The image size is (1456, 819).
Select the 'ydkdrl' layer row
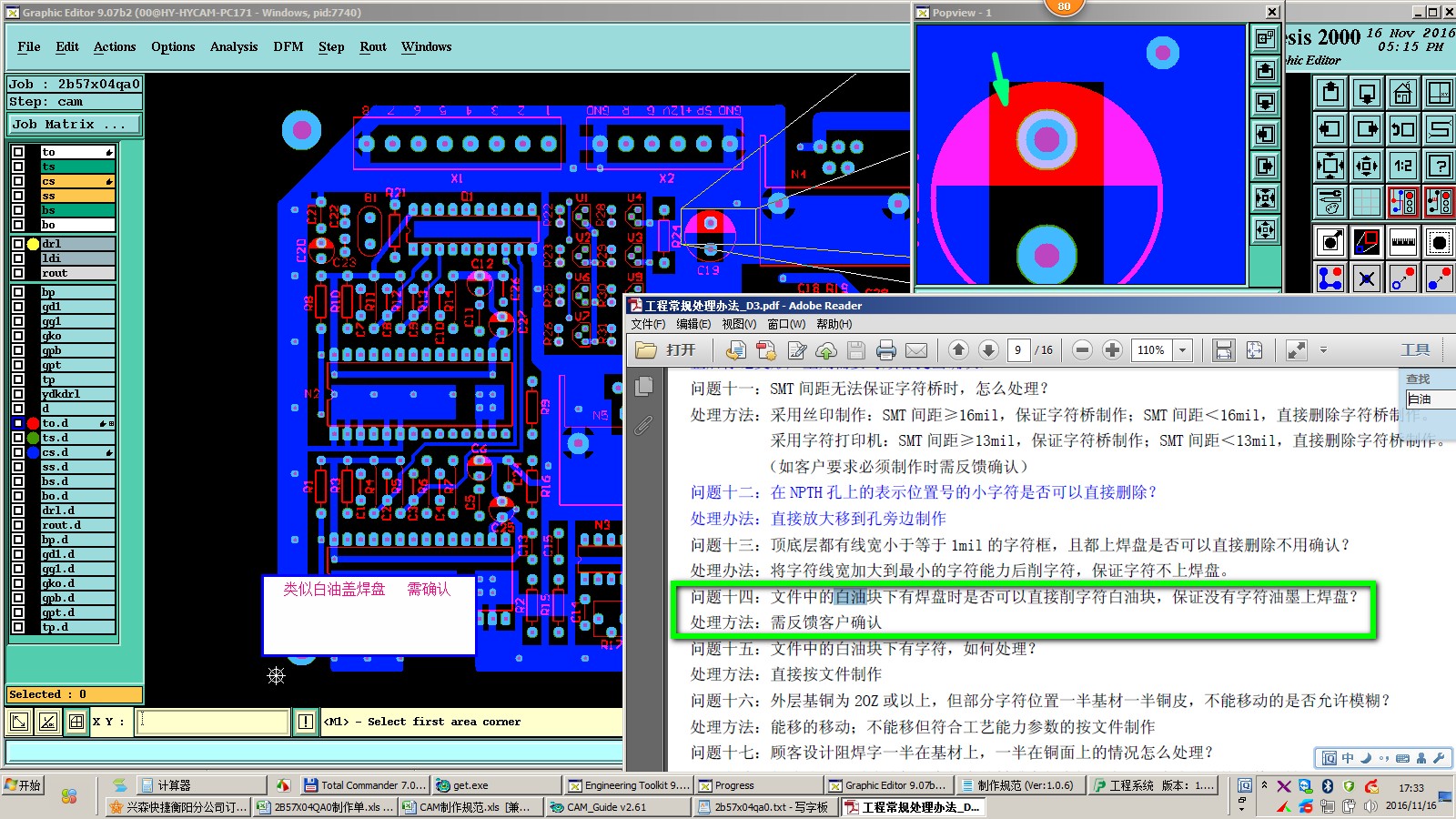77,394
